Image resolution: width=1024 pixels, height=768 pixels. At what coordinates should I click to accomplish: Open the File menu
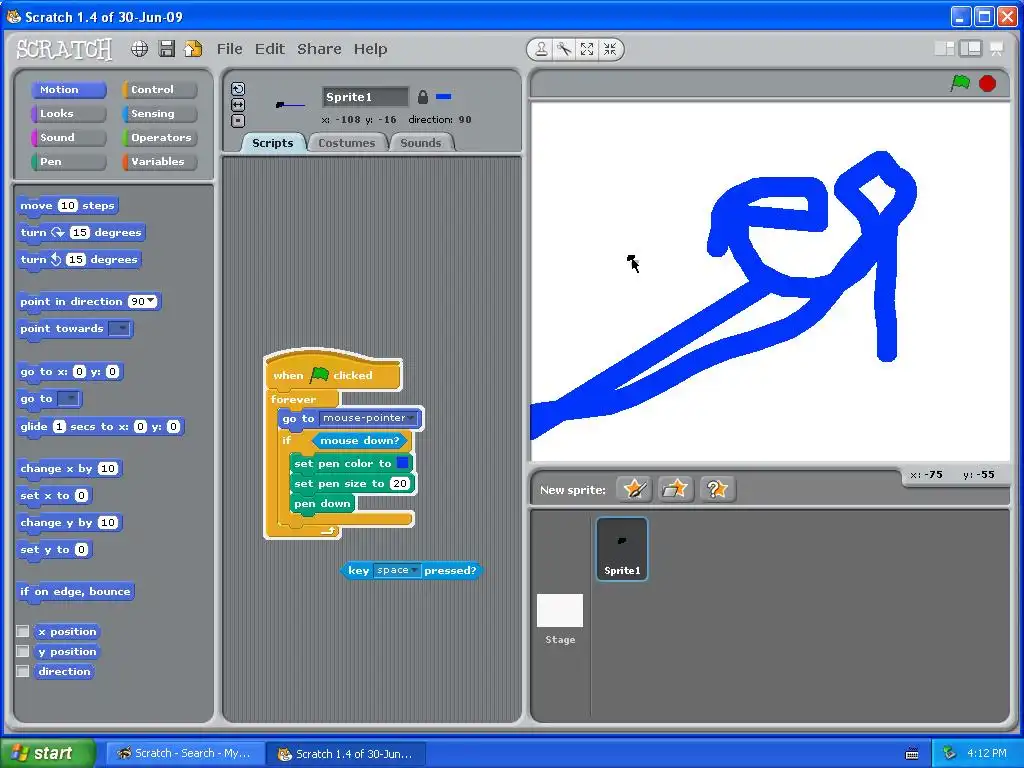pyautogui.click(x=229, y=49)
